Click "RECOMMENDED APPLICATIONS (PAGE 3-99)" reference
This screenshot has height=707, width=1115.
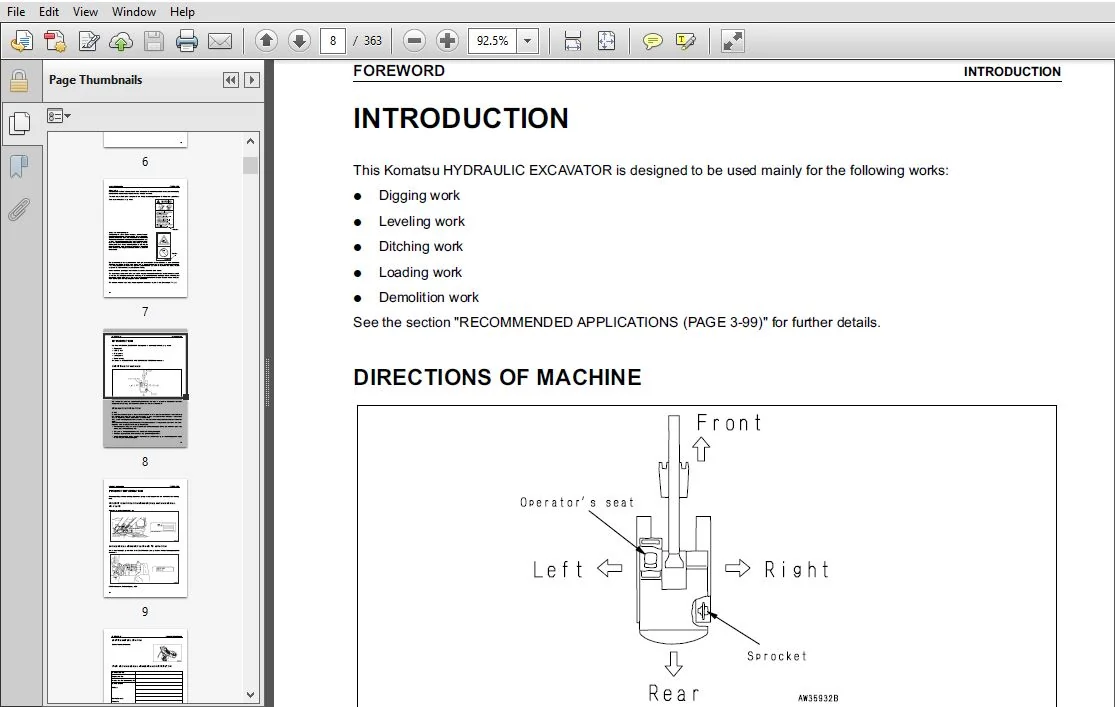point(611,322)
